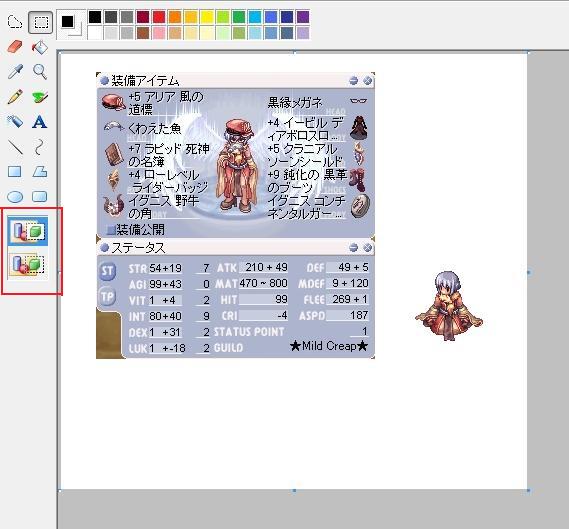Select the Brush tool
This screenshot has height=529, width=569.
click(40, 97)
